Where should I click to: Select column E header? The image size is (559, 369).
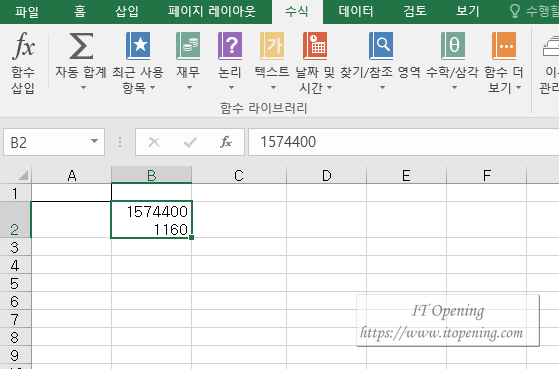coord(406,175)
